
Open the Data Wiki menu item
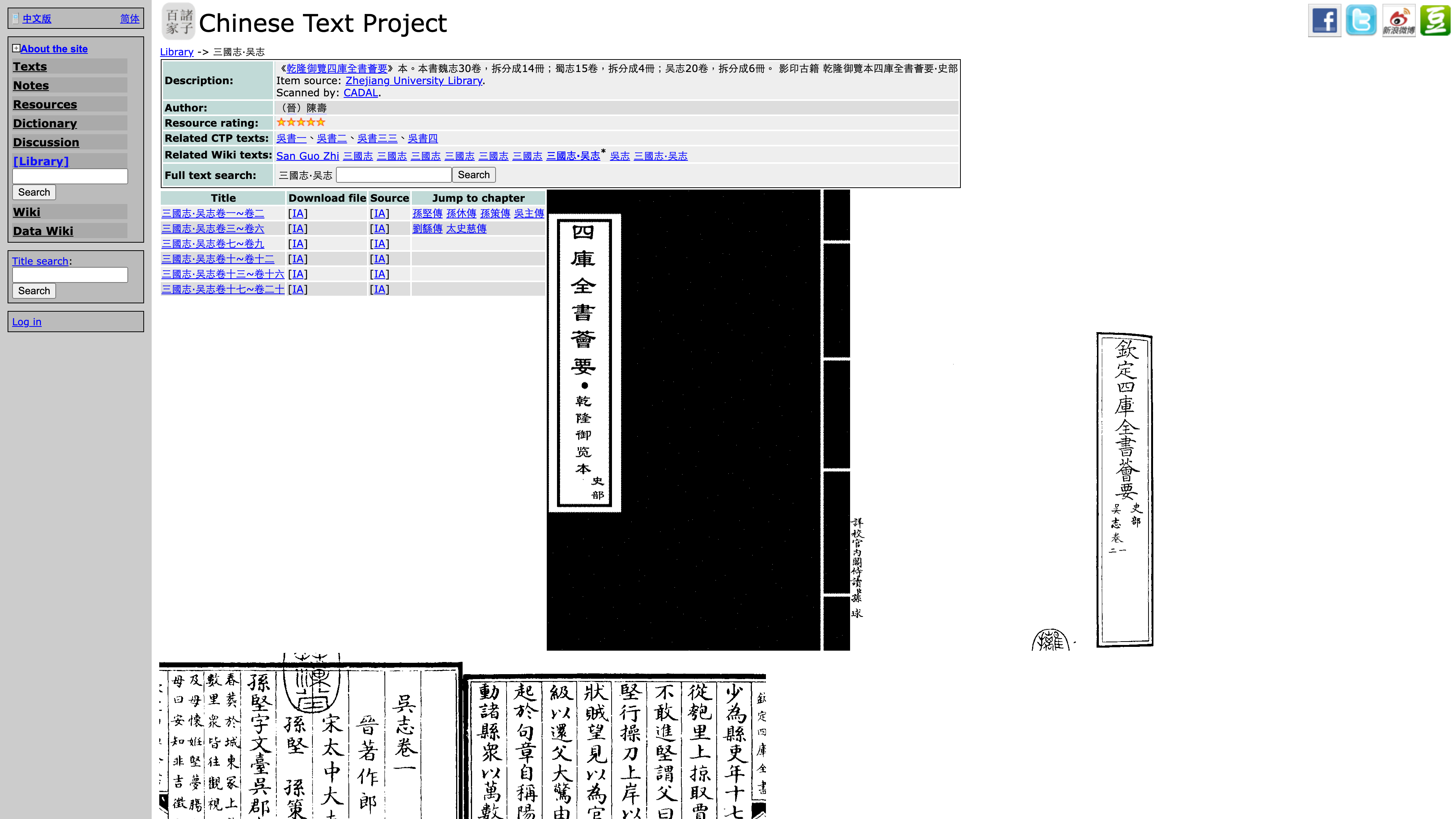click(43, 231)
